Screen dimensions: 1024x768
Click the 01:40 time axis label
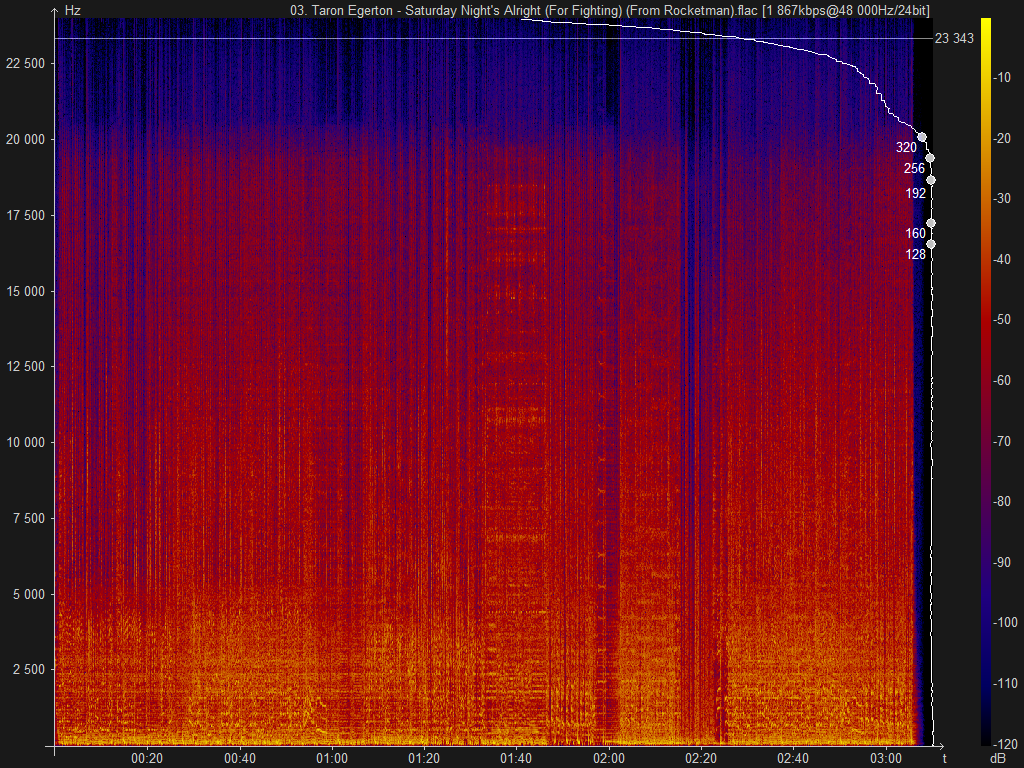(x=517, y=759)
